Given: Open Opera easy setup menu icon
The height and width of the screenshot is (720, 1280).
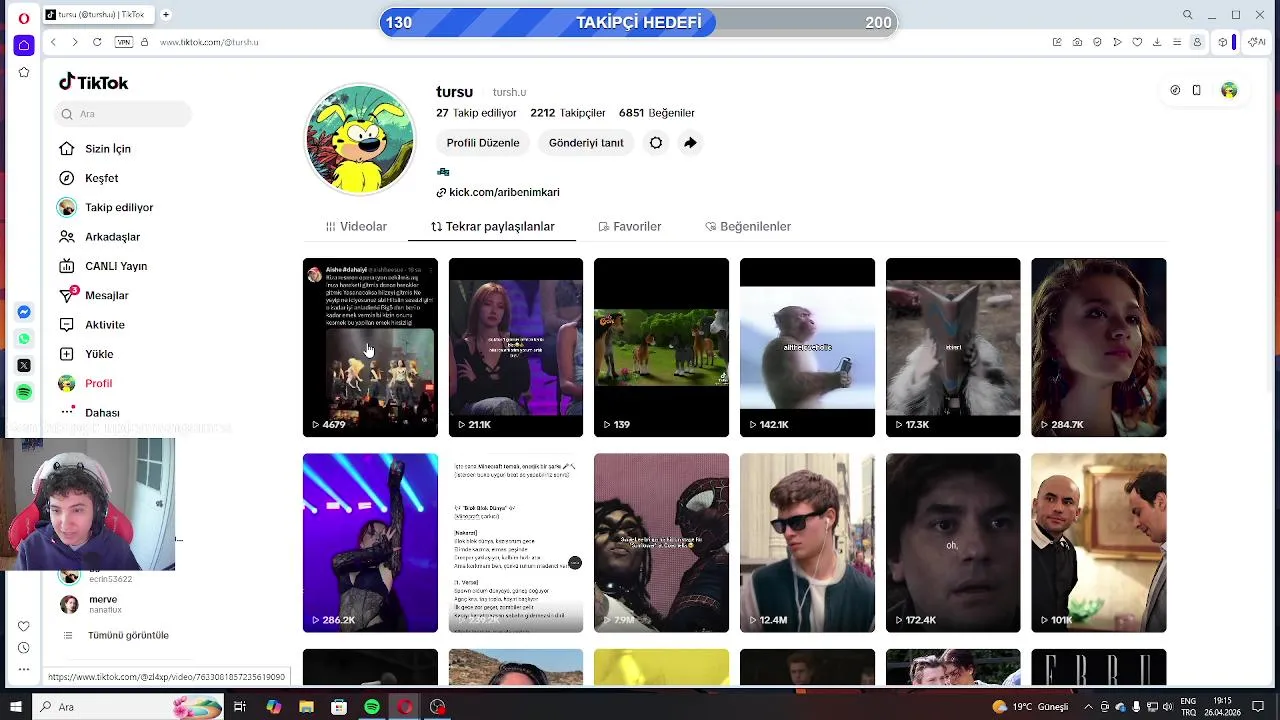Looking at the screenshot, I should [x=1177, y=42].
